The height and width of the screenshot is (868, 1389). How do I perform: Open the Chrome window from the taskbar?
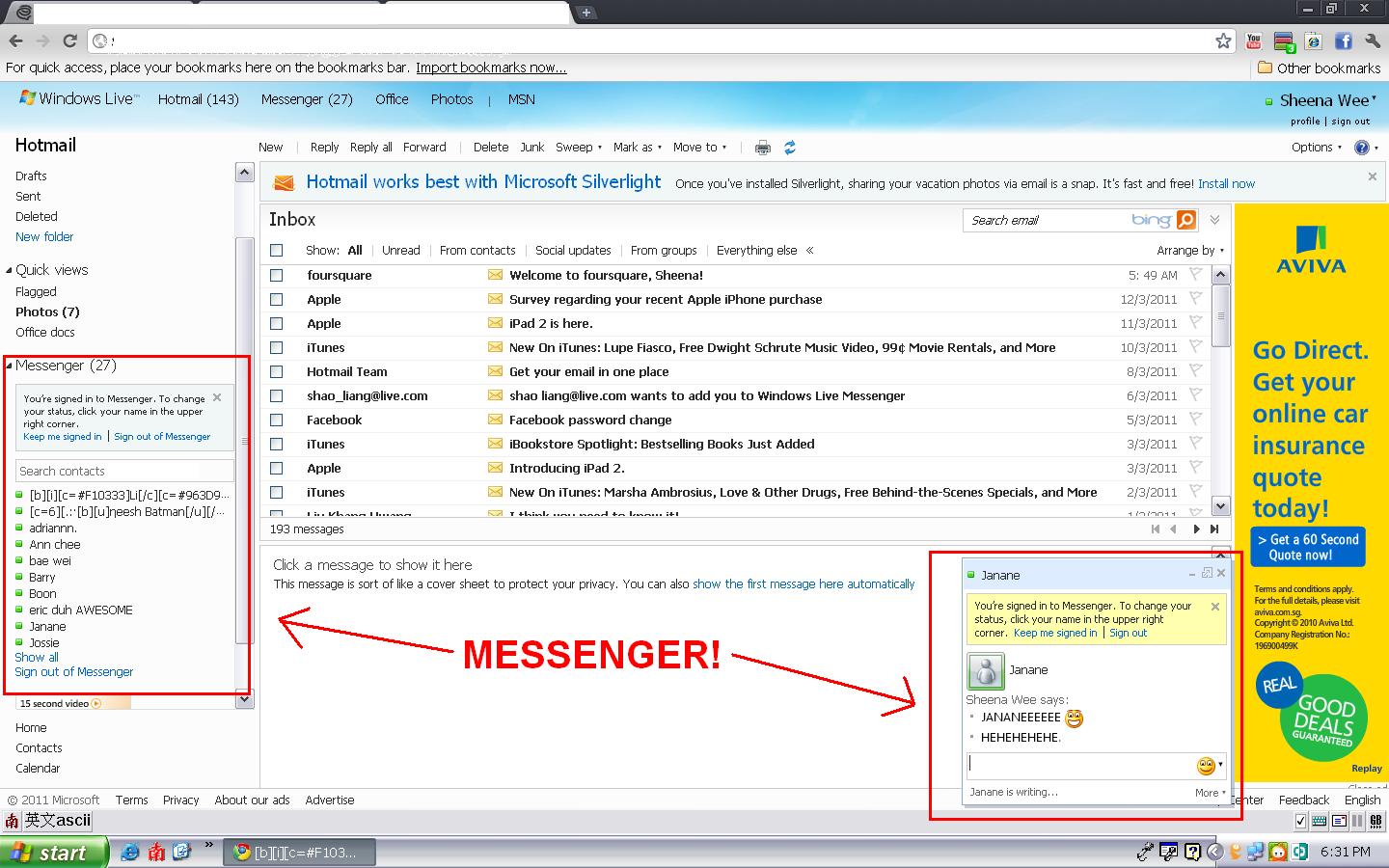pos(300,853)
